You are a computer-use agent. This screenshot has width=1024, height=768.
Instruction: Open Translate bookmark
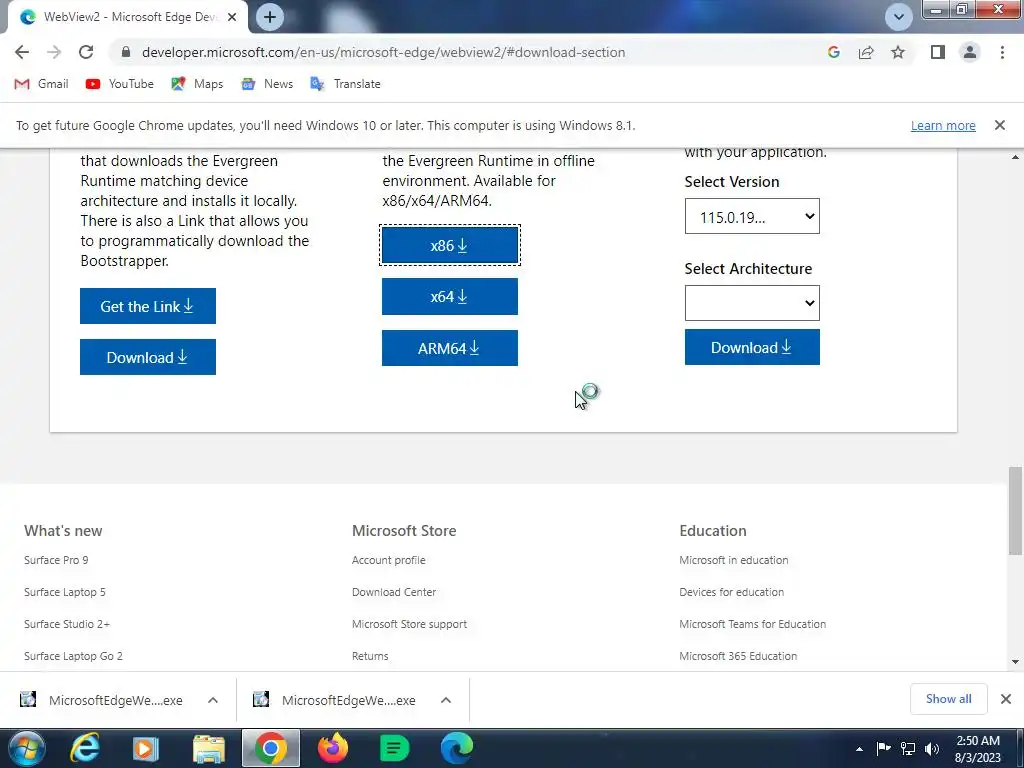345,84
